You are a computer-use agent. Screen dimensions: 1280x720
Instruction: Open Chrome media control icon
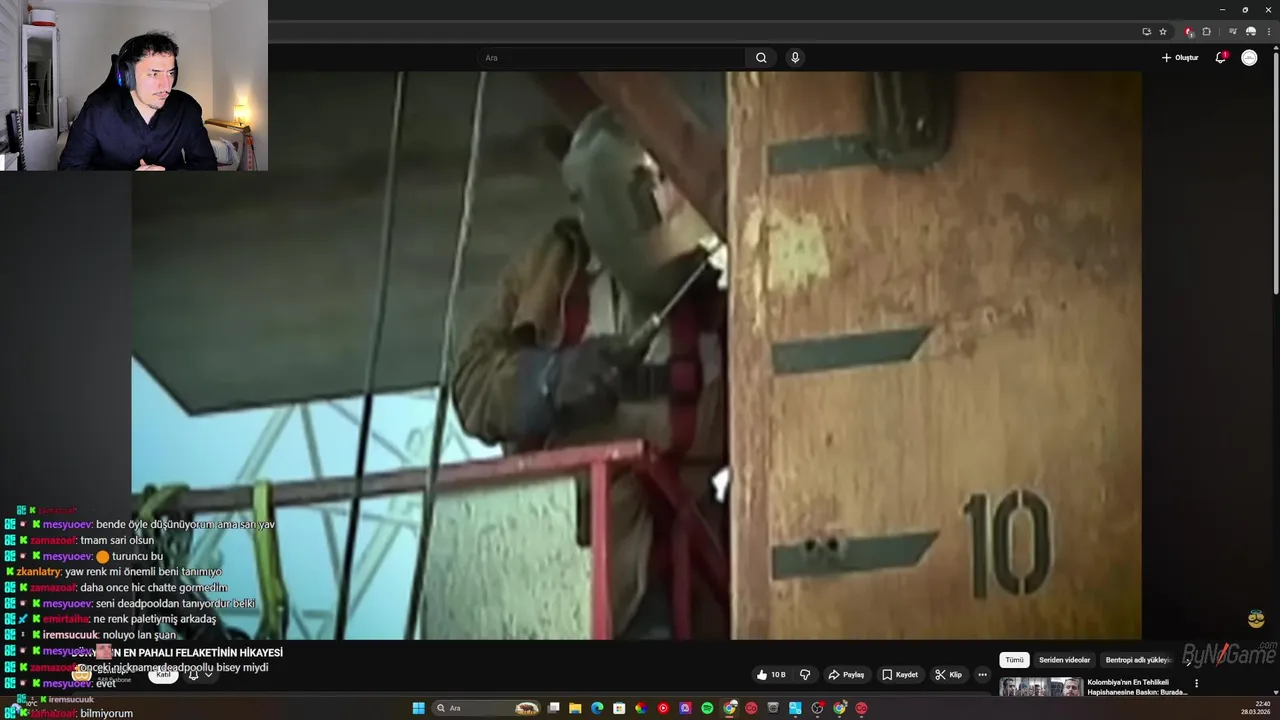[x=1232, y=32]
